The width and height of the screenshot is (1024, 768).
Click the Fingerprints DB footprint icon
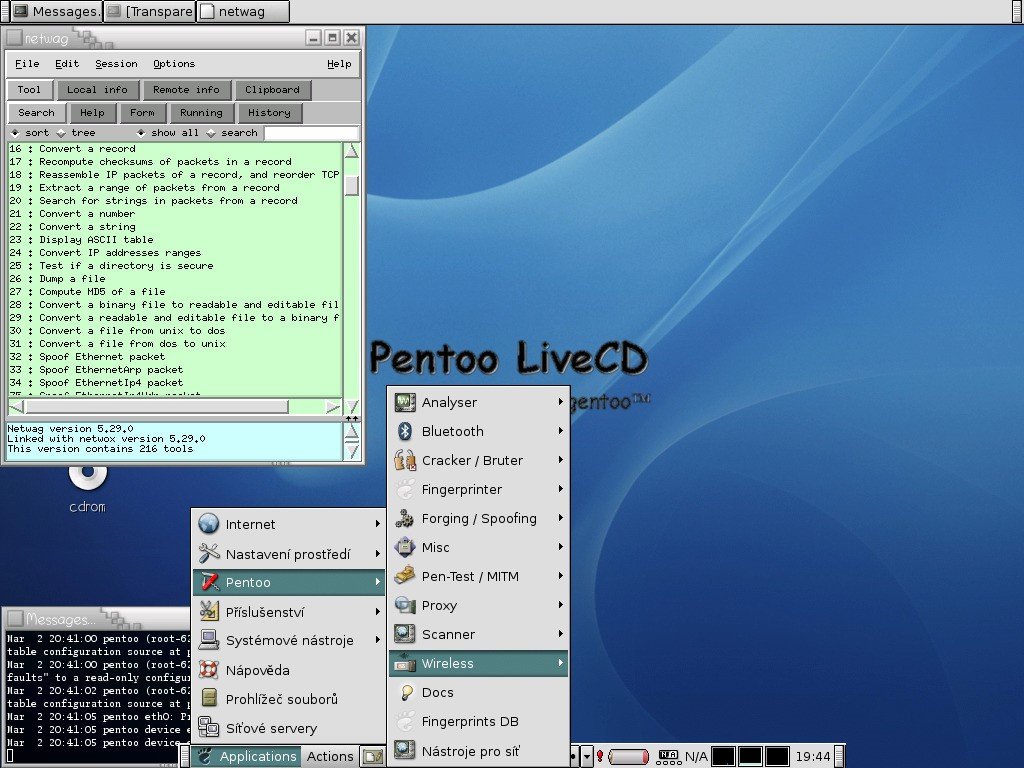(405, 722)
